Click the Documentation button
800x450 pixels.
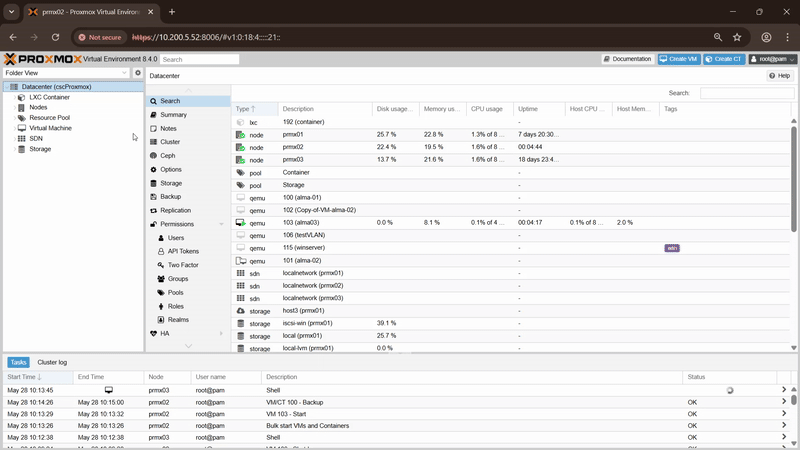628,59
